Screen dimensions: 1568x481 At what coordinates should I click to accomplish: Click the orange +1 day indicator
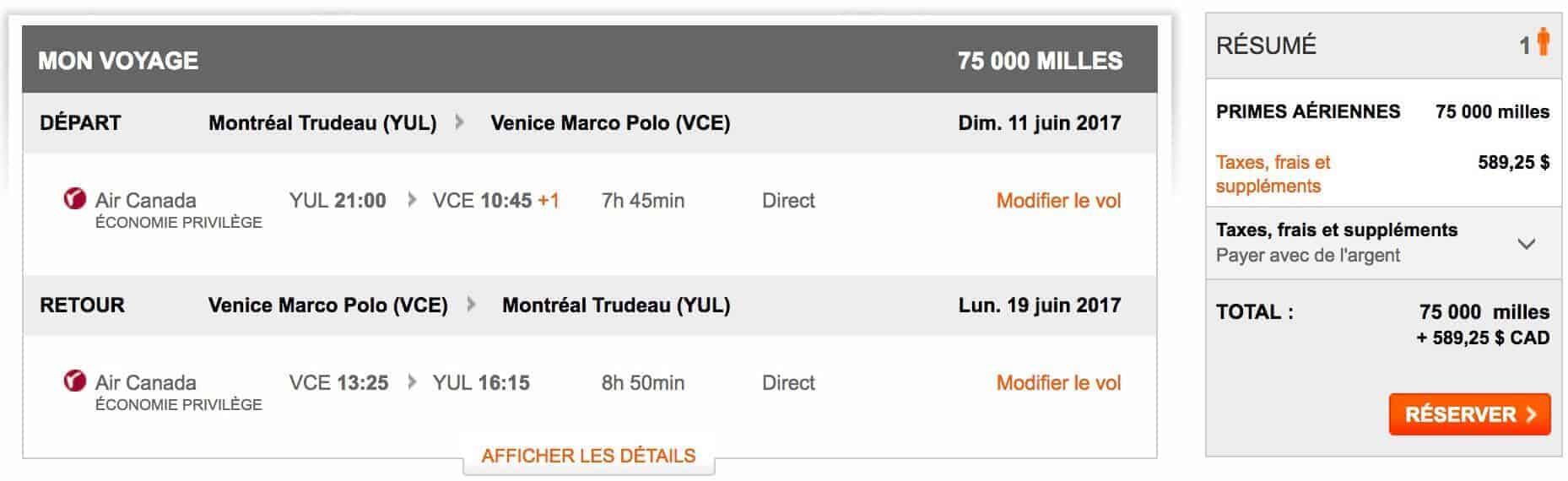[x=549, y=201]
